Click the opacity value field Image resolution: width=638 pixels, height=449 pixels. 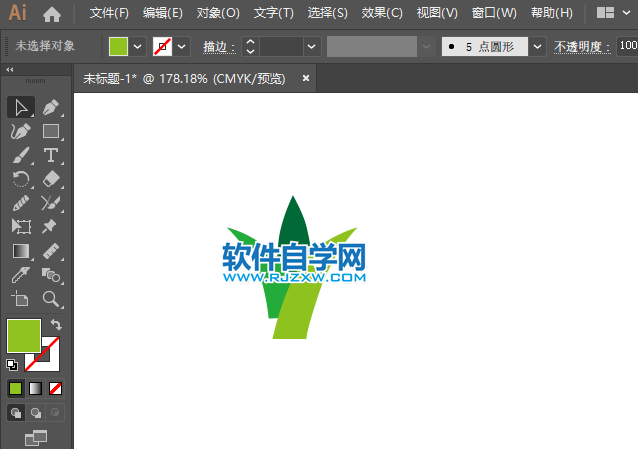(x=627, y=46)
